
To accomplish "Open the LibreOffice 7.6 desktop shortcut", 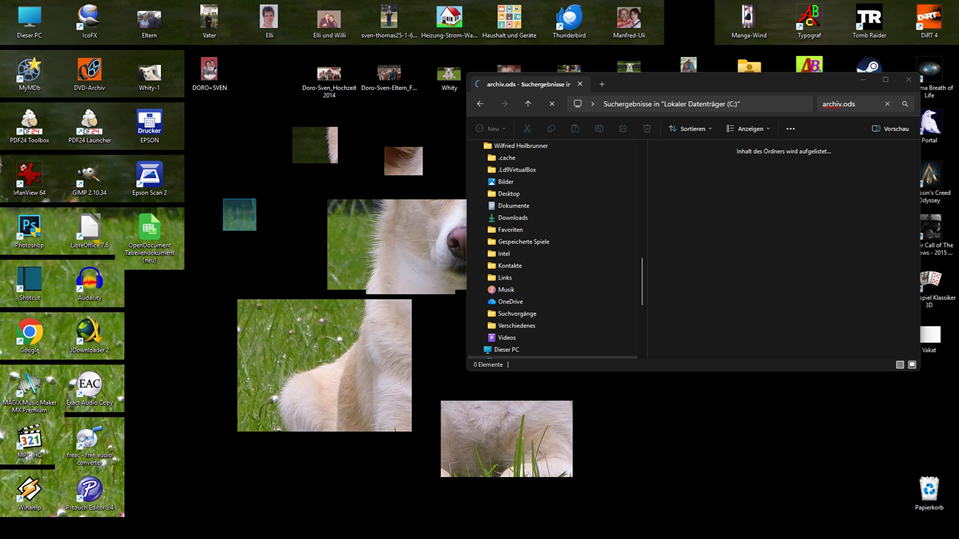I will [x=89, y=232].
